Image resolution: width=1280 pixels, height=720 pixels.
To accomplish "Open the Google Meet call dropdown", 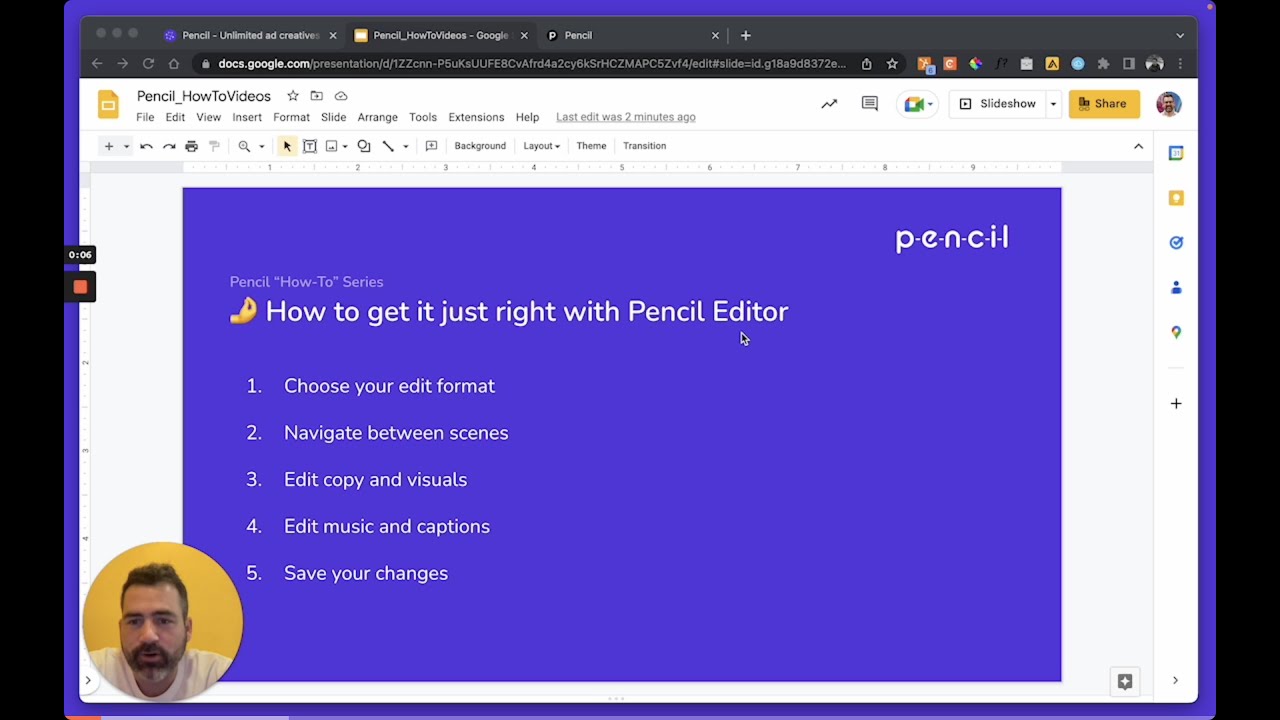I will point(917,104).
